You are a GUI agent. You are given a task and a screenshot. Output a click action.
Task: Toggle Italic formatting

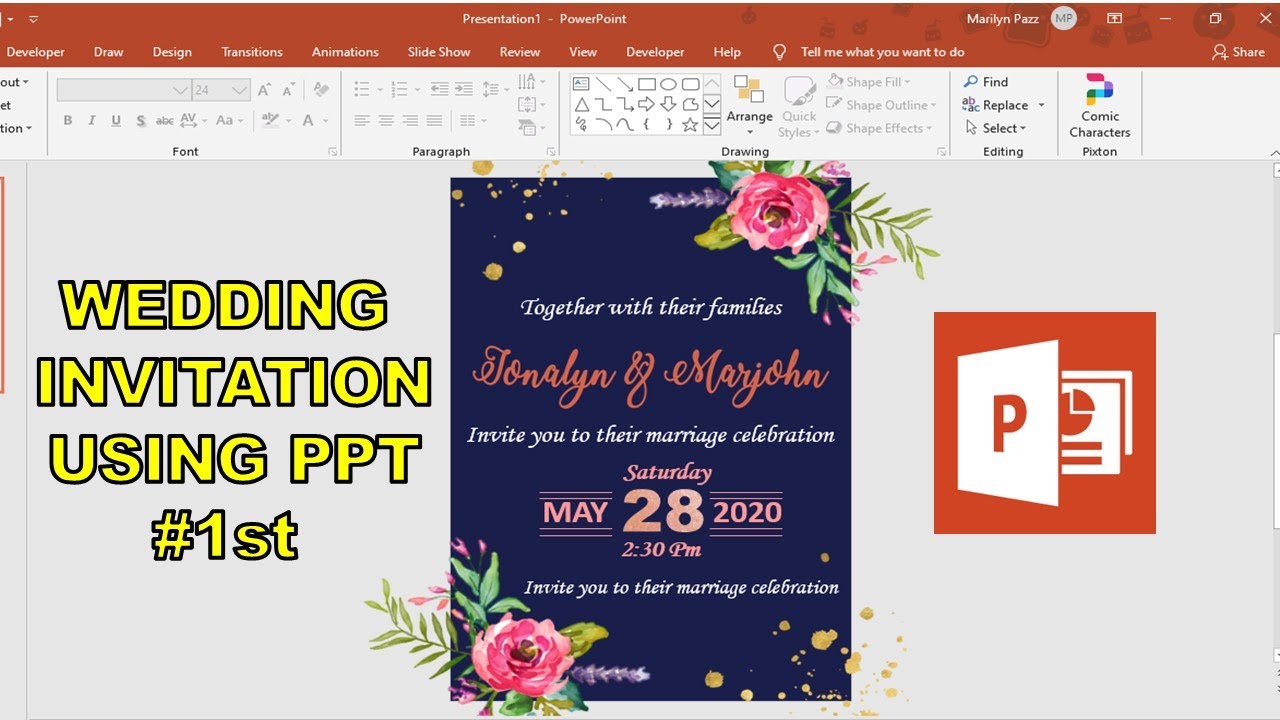point(92,120)
